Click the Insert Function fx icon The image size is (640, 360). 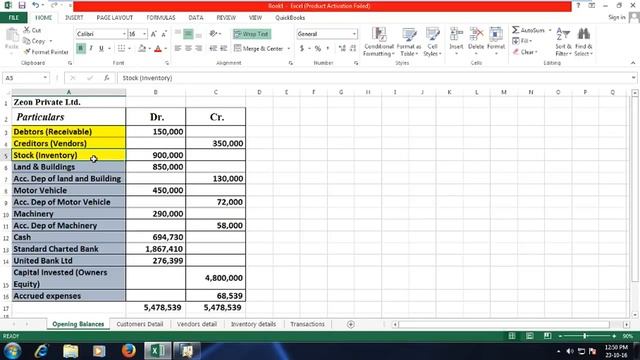pos(107,78)
